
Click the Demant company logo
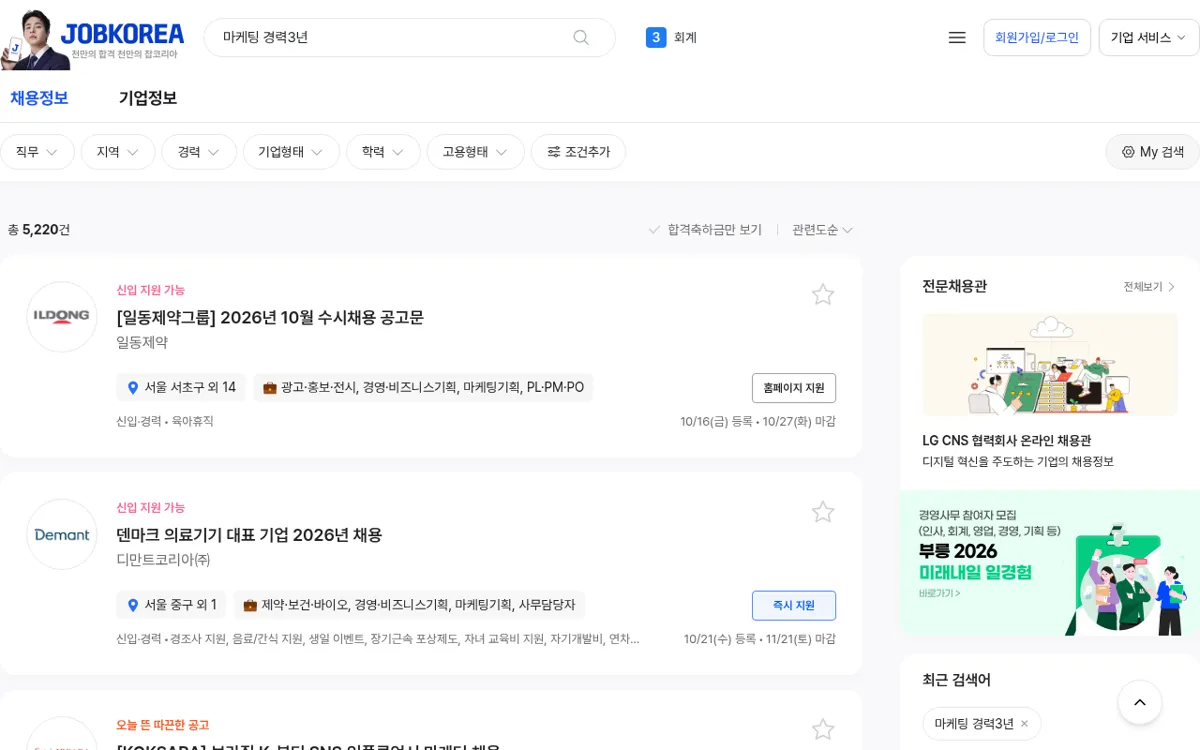(62, 535)
